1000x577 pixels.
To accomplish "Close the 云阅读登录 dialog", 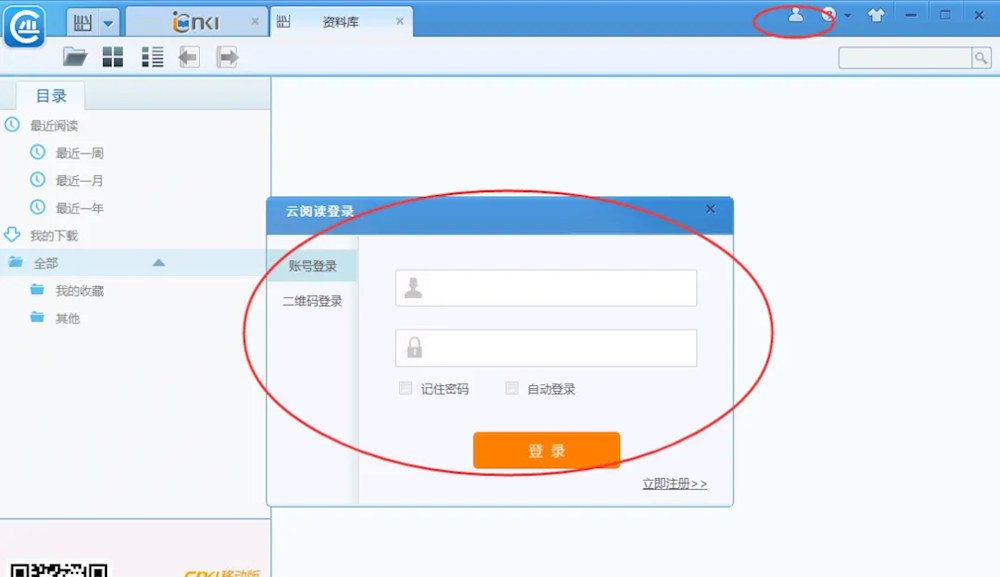I will point(710,209).
